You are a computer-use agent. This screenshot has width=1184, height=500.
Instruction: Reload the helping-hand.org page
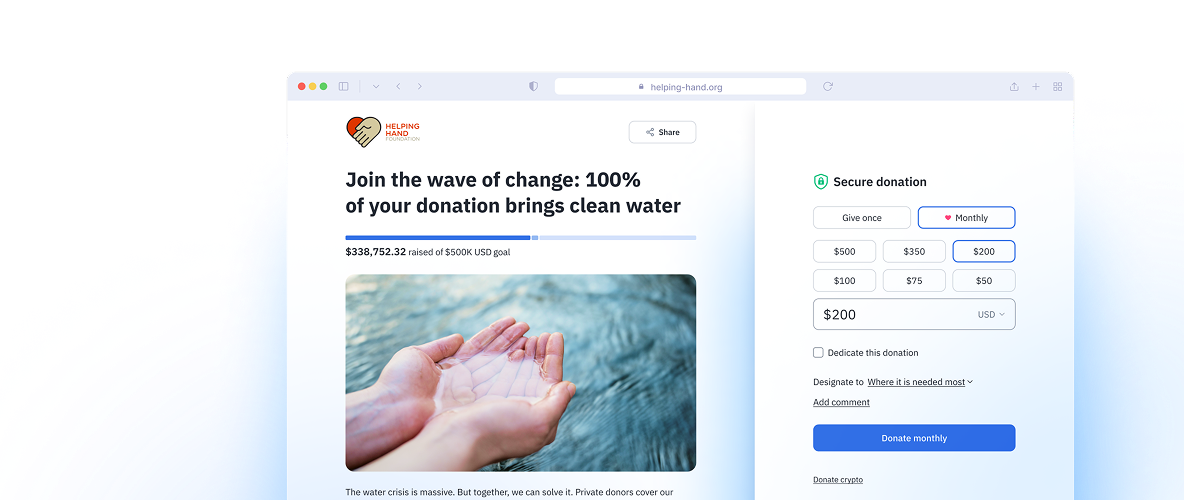[x=828, y=87]
